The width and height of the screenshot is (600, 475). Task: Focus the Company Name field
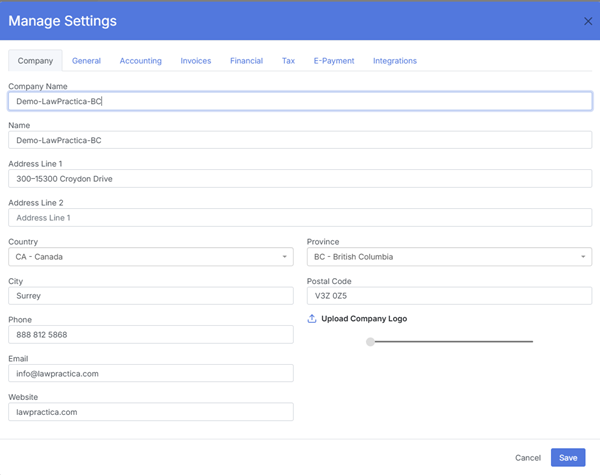point(300,101)
